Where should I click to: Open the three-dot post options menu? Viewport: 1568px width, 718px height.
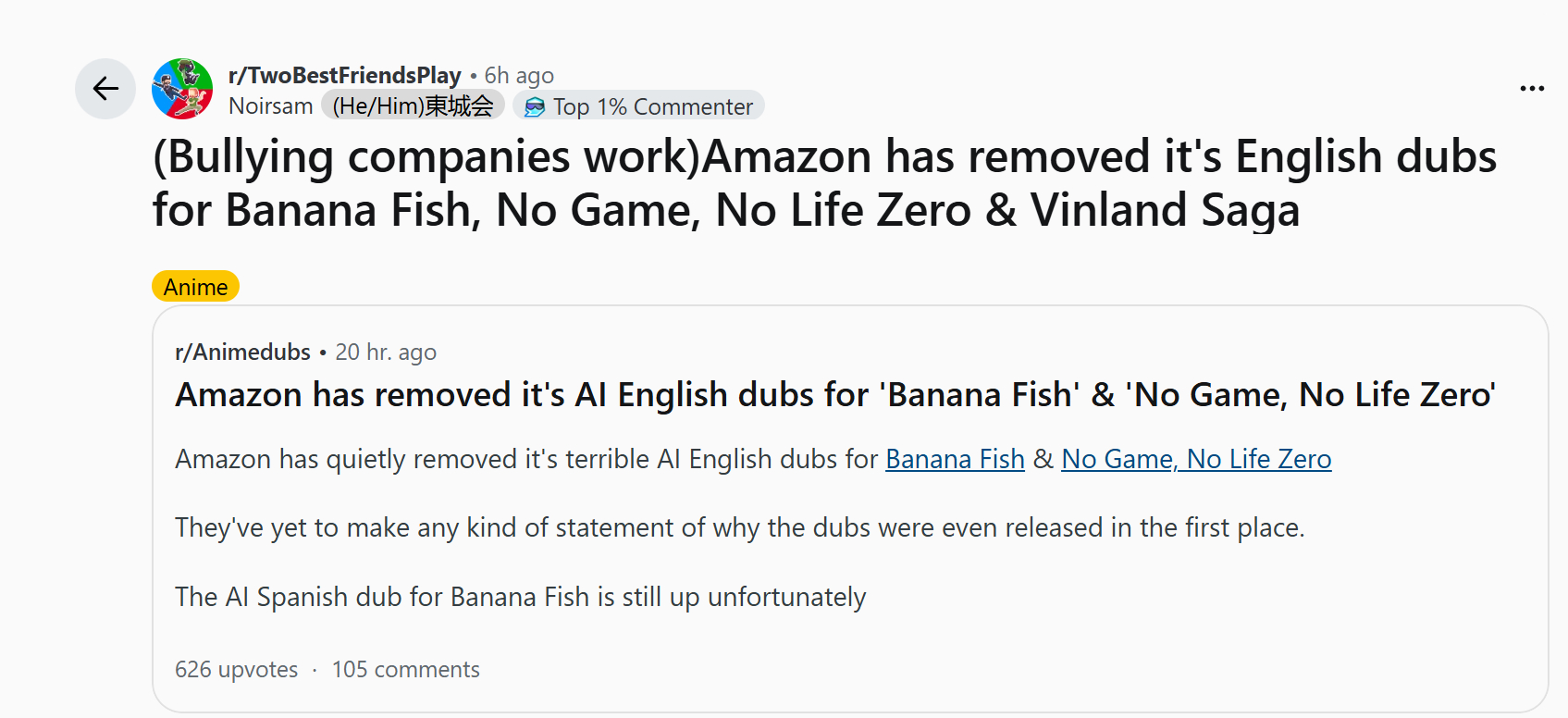(1532, 89)
